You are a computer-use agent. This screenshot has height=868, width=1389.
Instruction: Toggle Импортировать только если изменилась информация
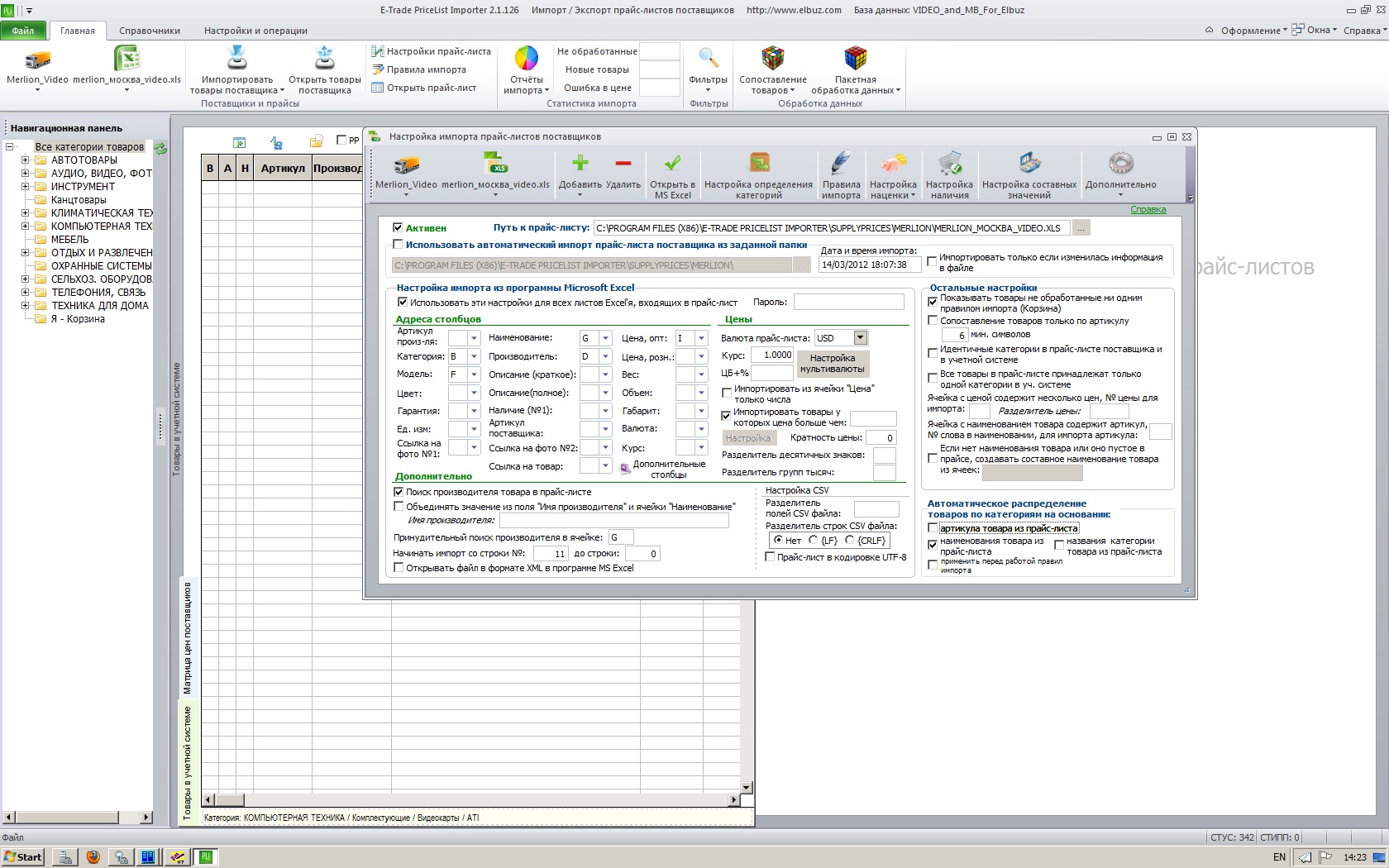click(932, 261)
